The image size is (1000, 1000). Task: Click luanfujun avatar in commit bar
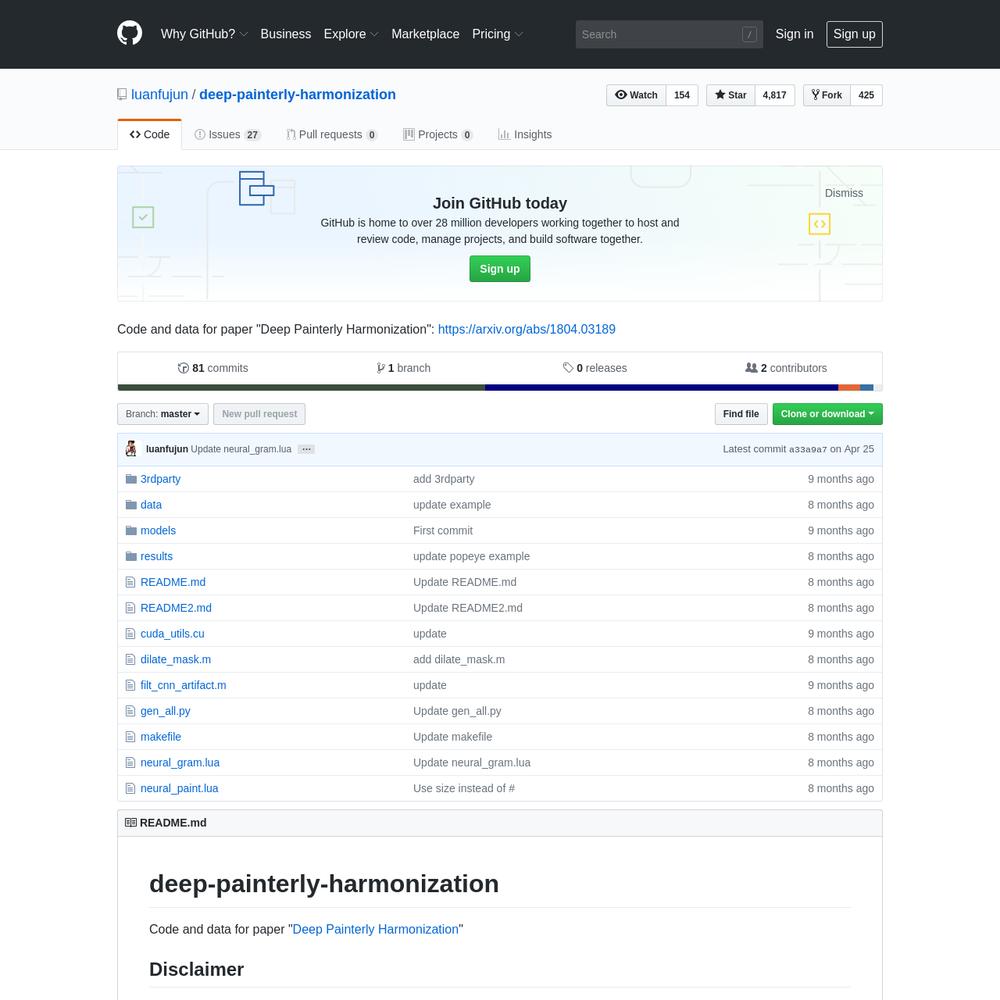131,449
